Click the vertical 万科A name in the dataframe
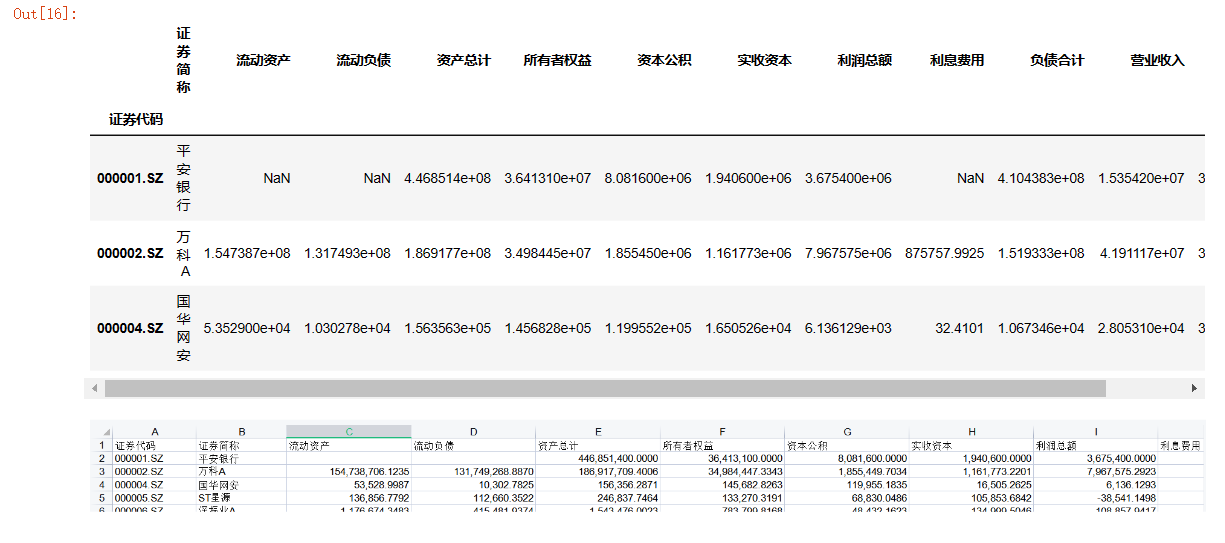1225x543 pixels. point(183,253)
